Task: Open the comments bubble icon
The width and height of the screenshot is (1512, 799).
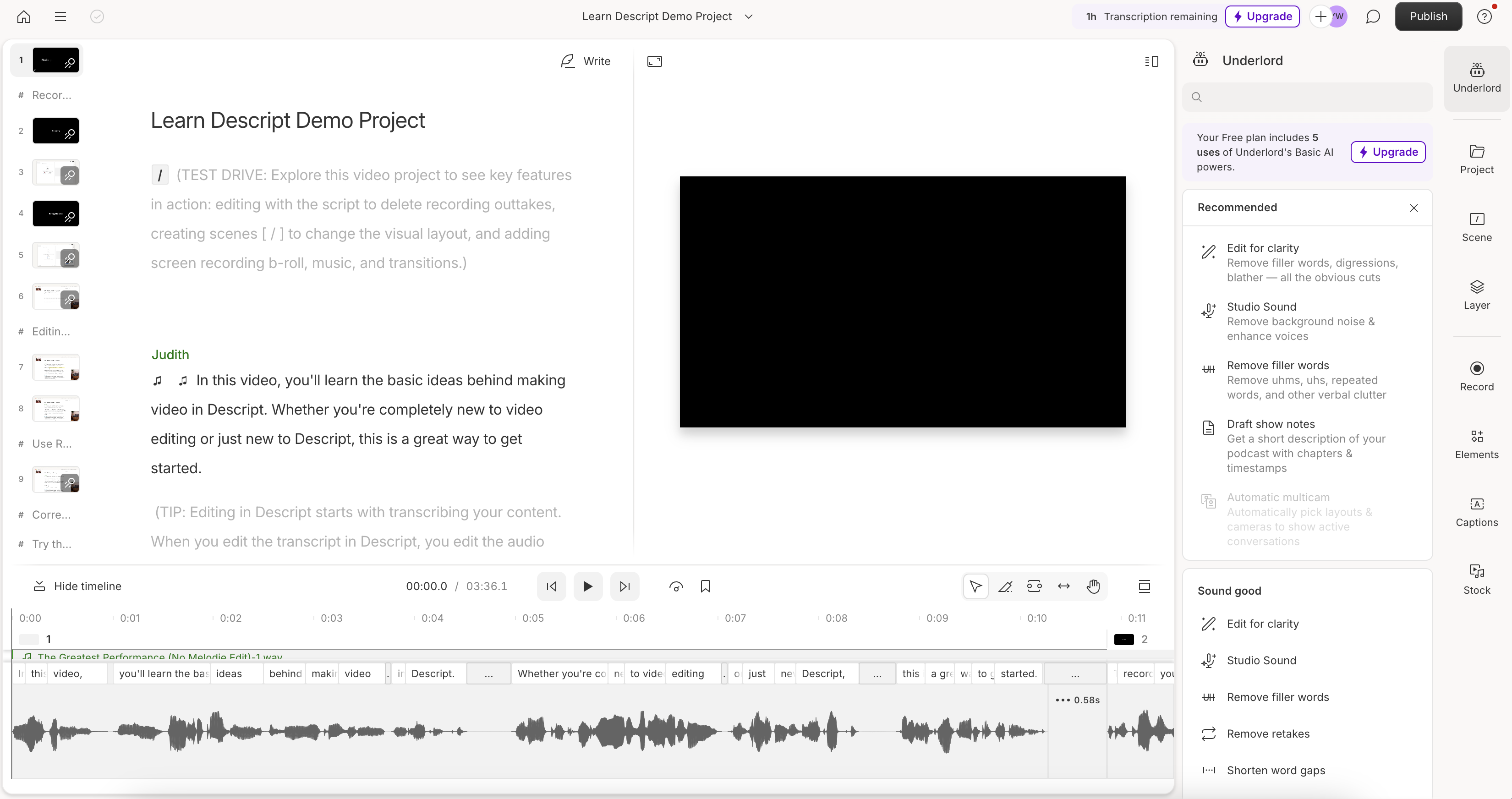Action: click(1372, 16)
